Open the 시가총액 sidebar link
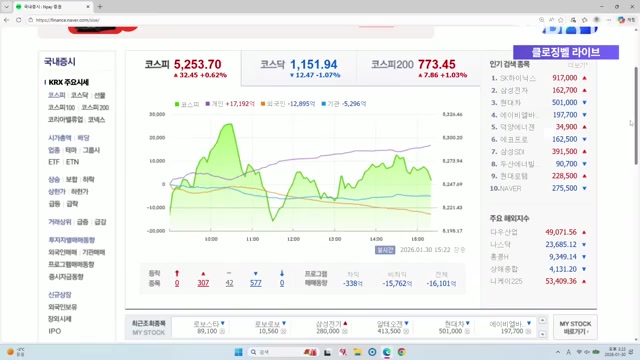 point(60,138)
